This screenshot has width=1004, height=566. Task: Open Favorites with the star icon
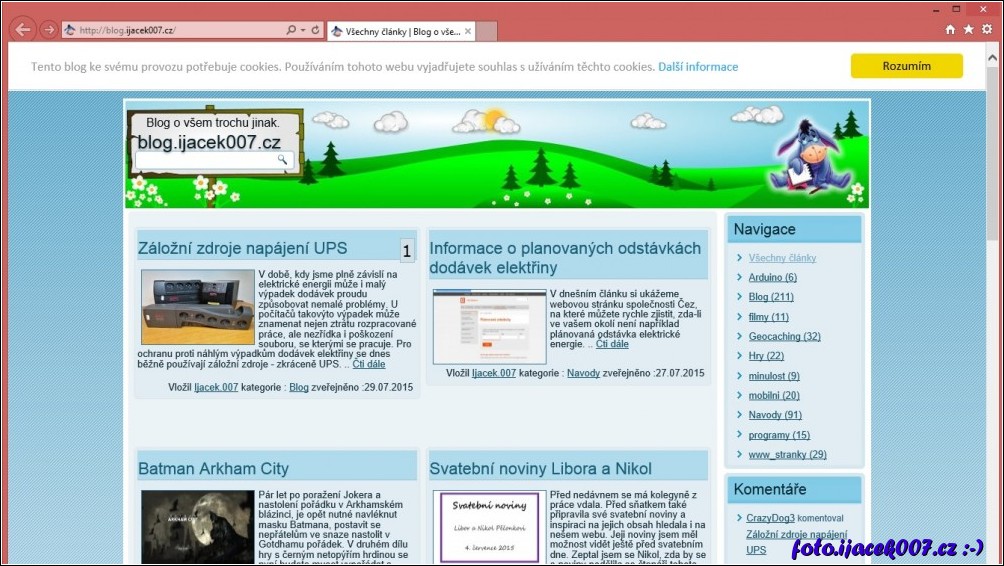968,30
